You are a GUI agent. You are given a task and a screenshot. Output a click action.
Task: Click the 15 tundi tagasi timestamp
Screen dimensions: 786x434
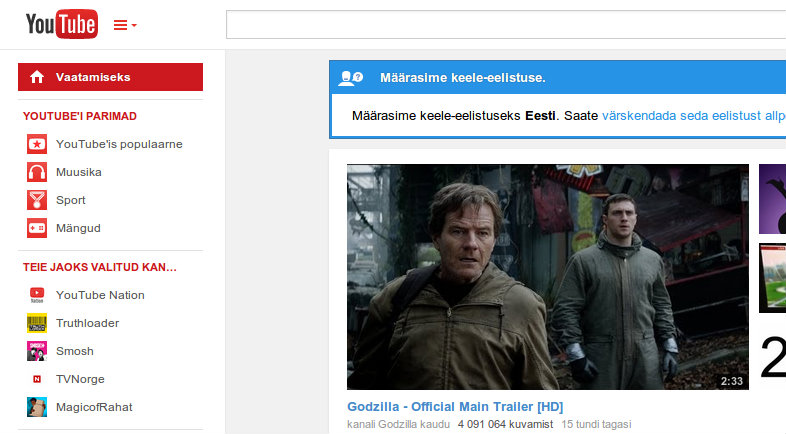(x=596, y=424)
